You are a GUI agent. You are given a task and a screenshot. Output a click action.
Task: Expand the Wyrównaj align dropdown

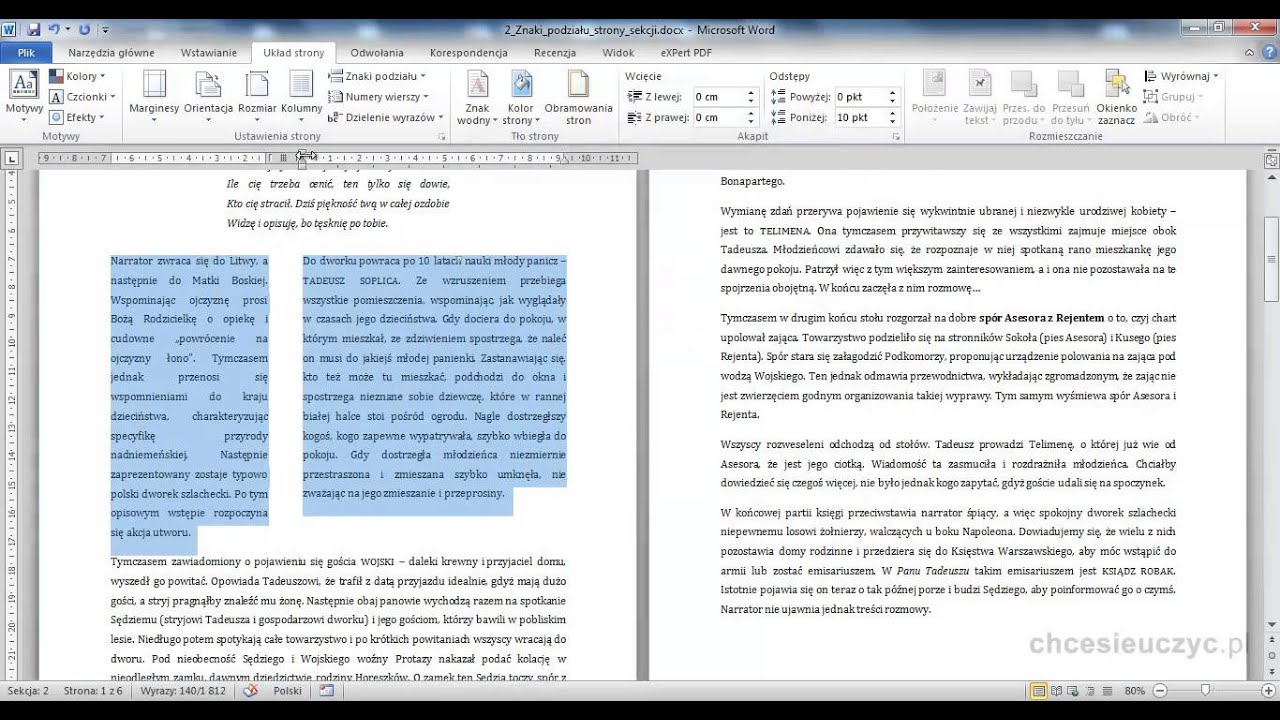(x=1183, y=76)
